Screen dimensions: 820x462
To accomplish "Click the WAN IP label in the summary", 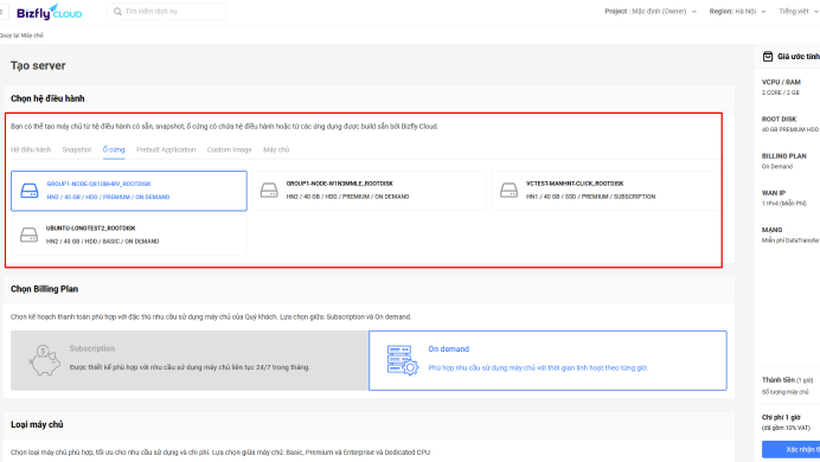I will [773, 193].
